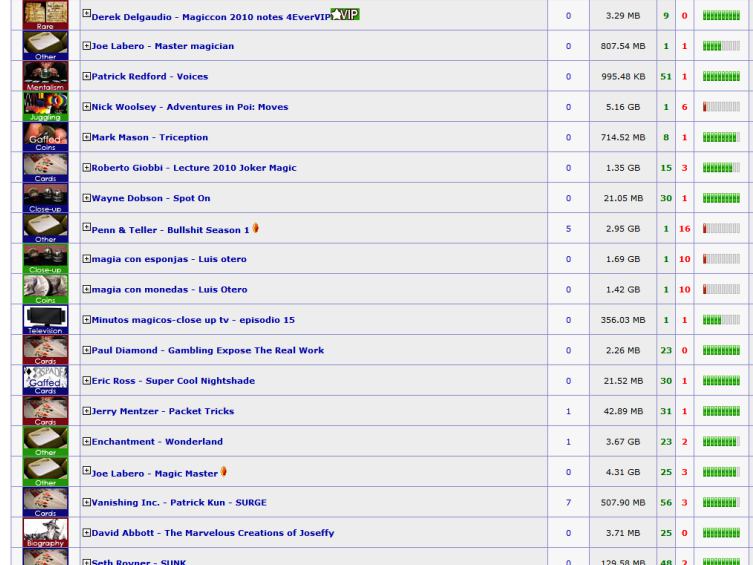Click the Biography category icon beside David Abbott
753x565 pixels.
point(46,532)
